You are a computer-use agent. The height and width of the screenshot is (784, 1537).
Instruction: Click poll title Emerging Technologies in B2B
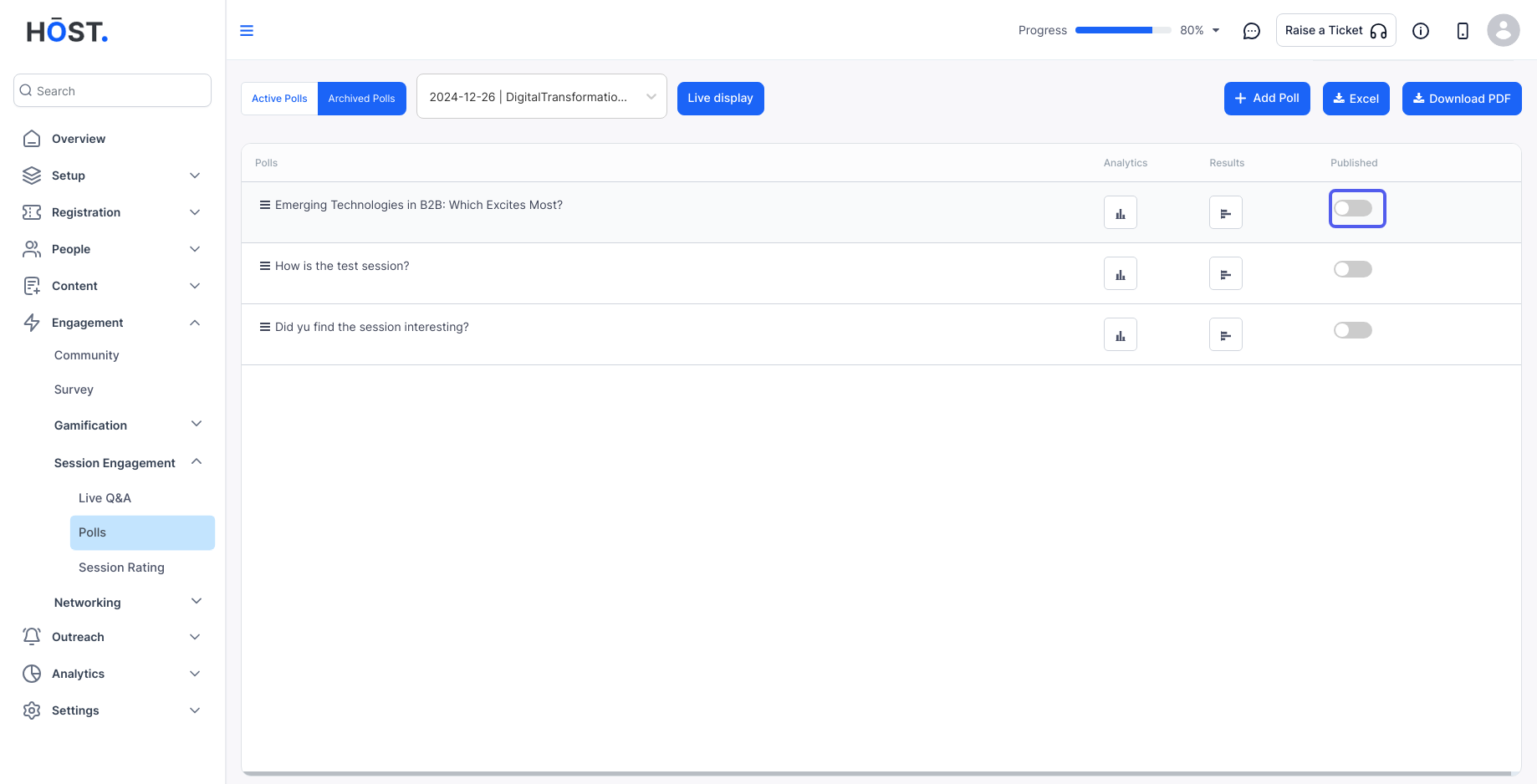click(419, 205)
